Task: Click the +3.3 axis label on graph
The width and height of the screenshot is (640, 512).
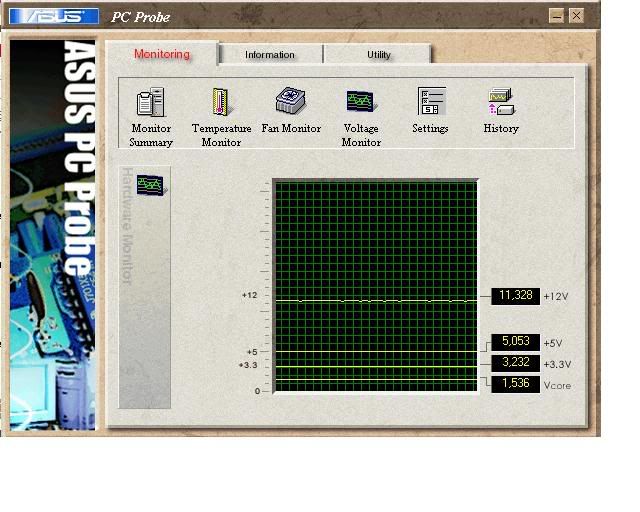Action: pyautogui.click(x=248, y=365)
